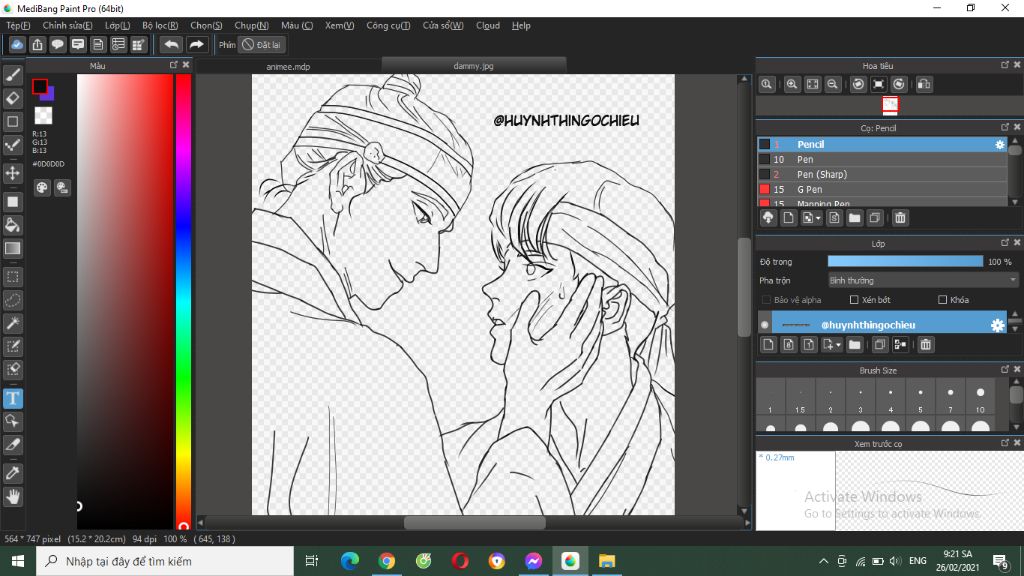Image resolution: width=1024 pixels, height=576 pixels.
Task: Rotate canvas right in Hoa tiêu panel
Action: pos(899,84)
